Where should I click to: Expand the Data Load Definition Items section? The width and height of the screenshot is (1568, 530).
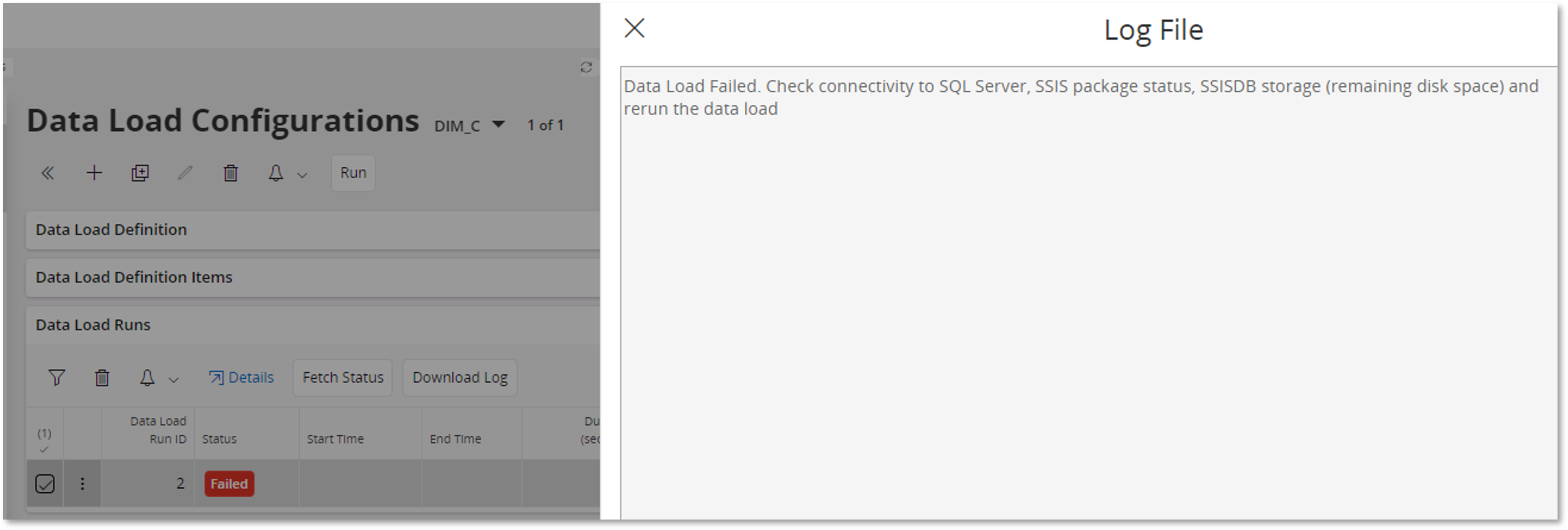point(313,277)
